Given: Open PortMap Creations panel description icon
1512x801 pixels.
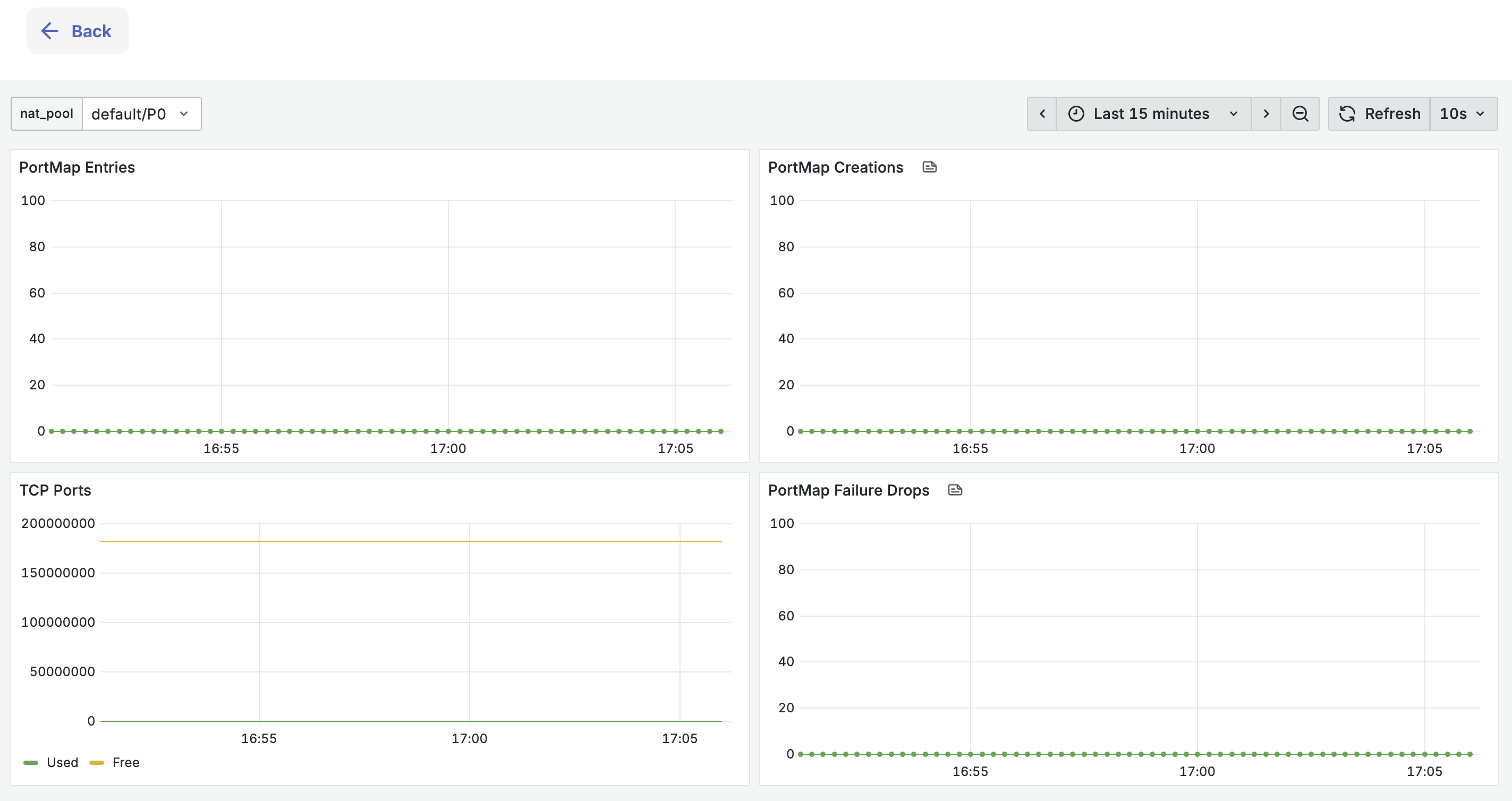Looking at the screenshot, I should point(929,167).
